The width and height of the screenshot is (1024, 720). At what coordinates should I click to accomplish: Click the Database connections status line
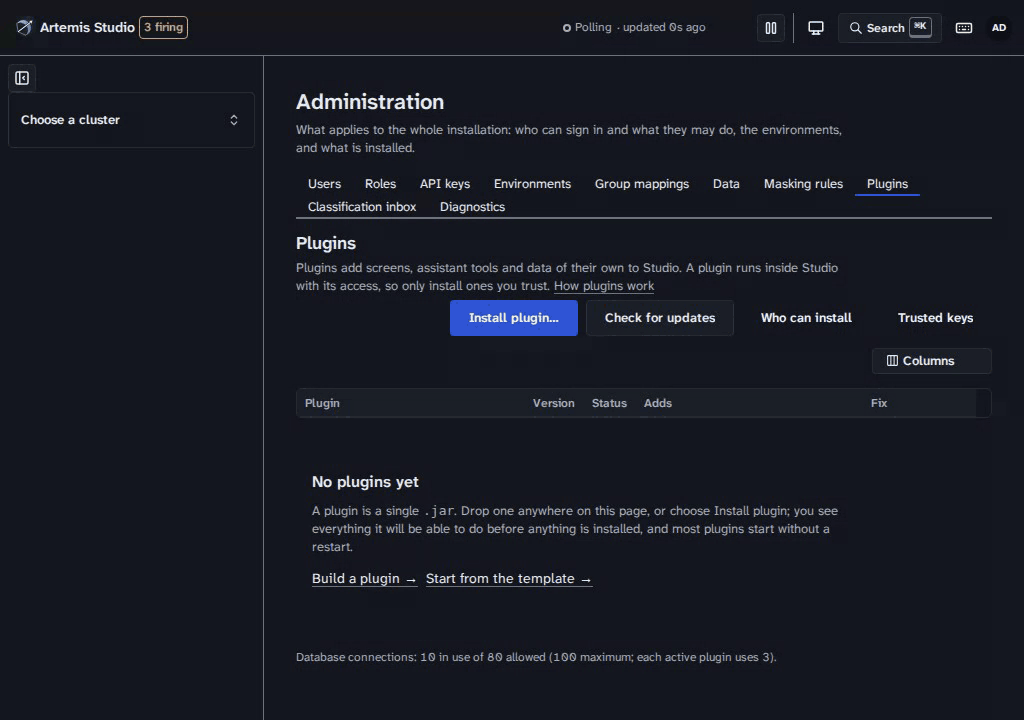(x=536, y=657)
